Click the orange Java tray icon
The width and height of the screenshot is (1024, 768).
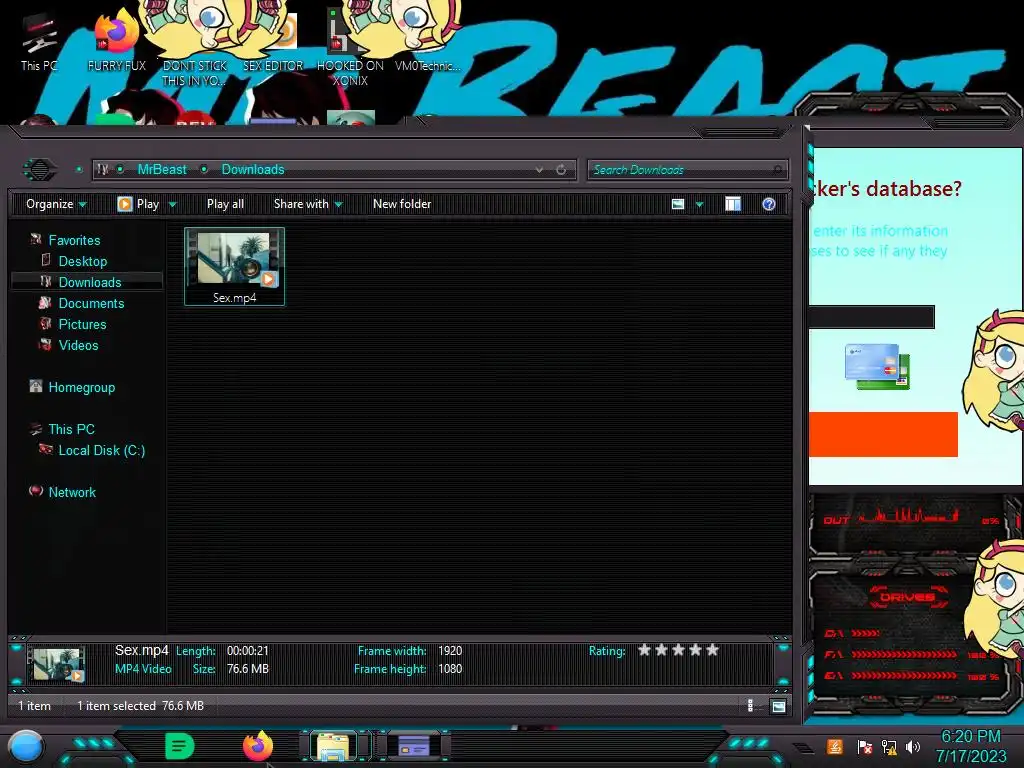[835, 746]
